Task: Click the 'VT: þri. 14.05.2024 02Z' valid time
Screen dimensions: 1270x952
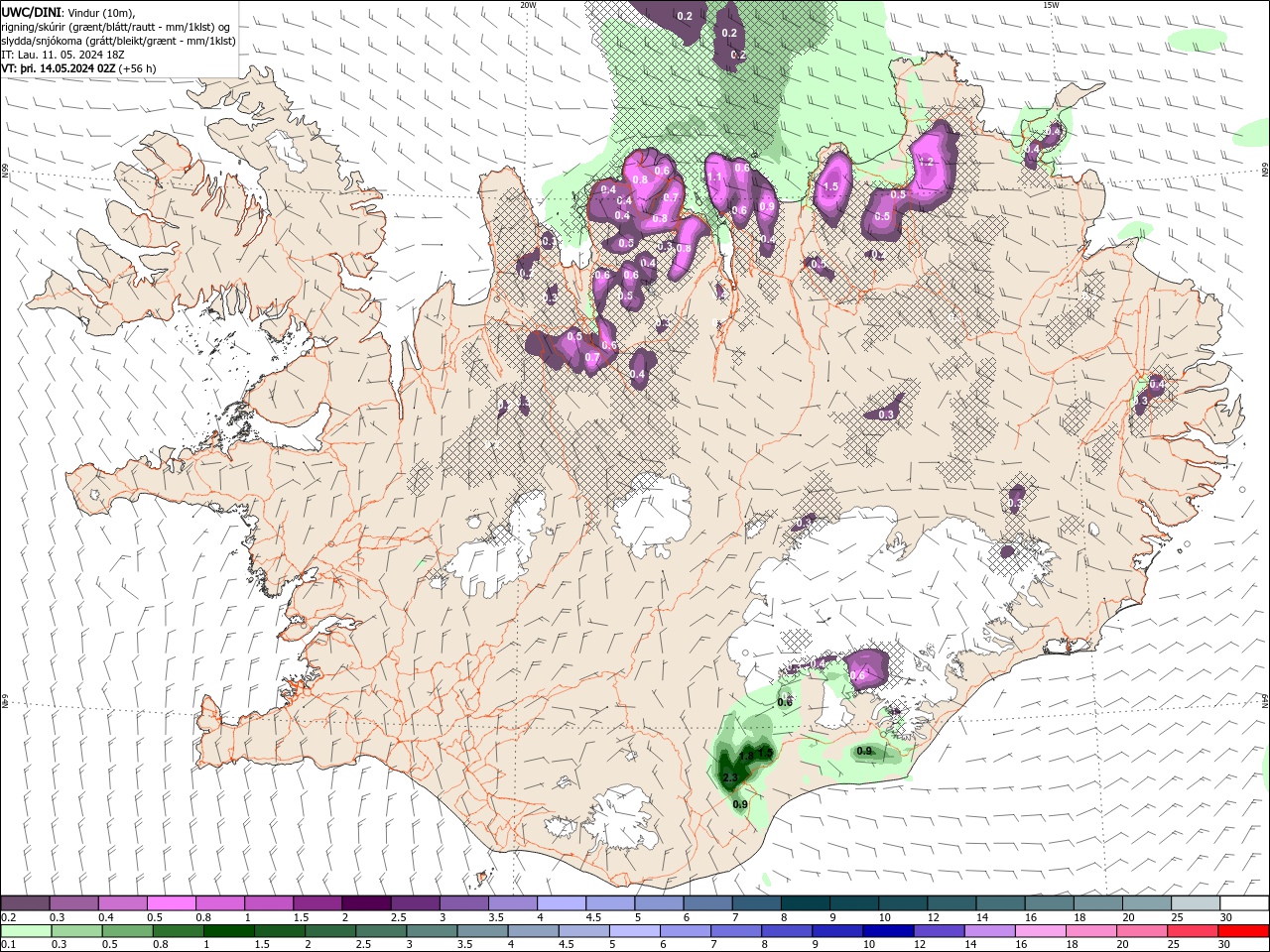Action: [x=59, y=68]
